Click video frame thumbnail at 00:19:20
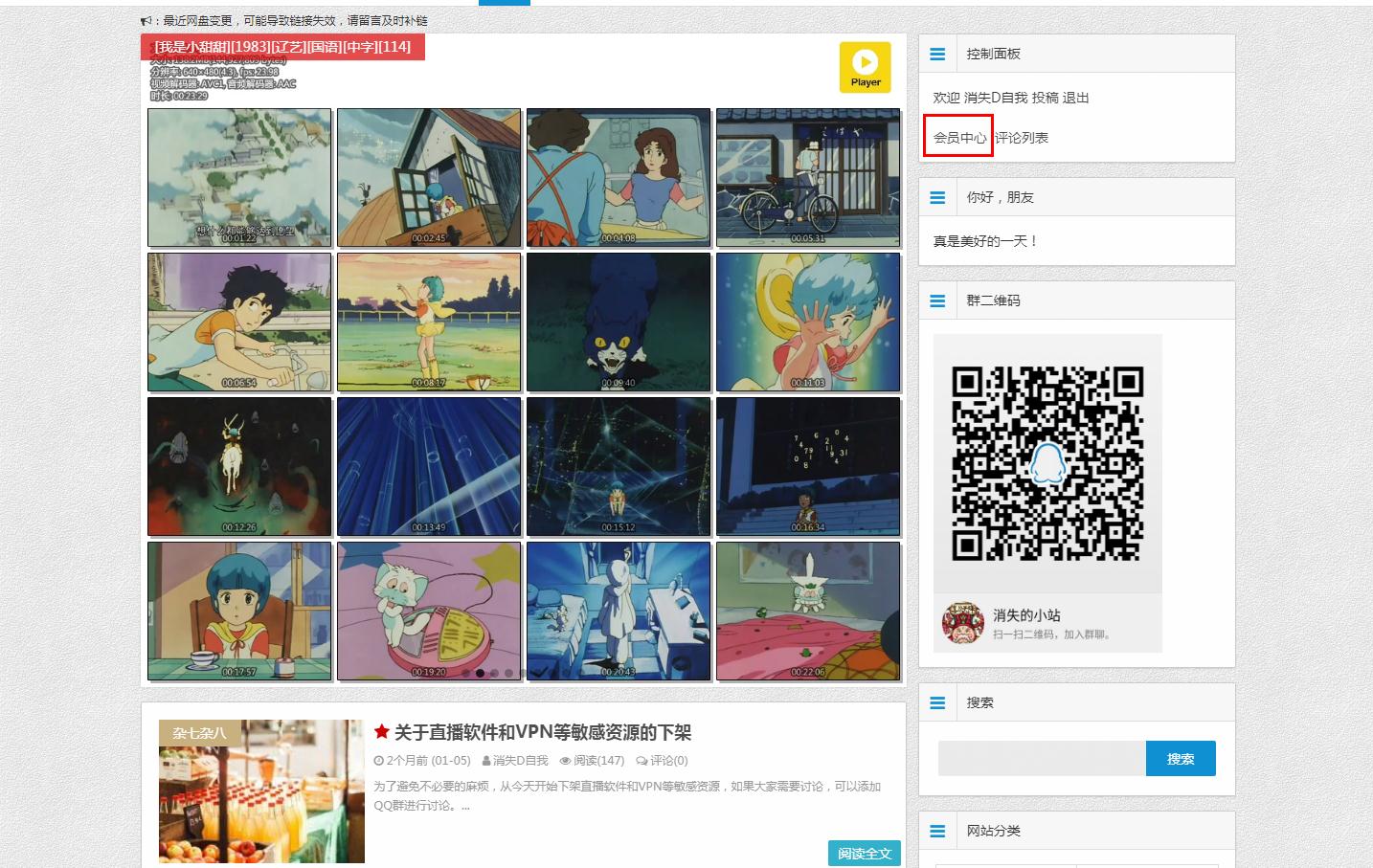Screen dimensions: 1373x868 point(429,612)
